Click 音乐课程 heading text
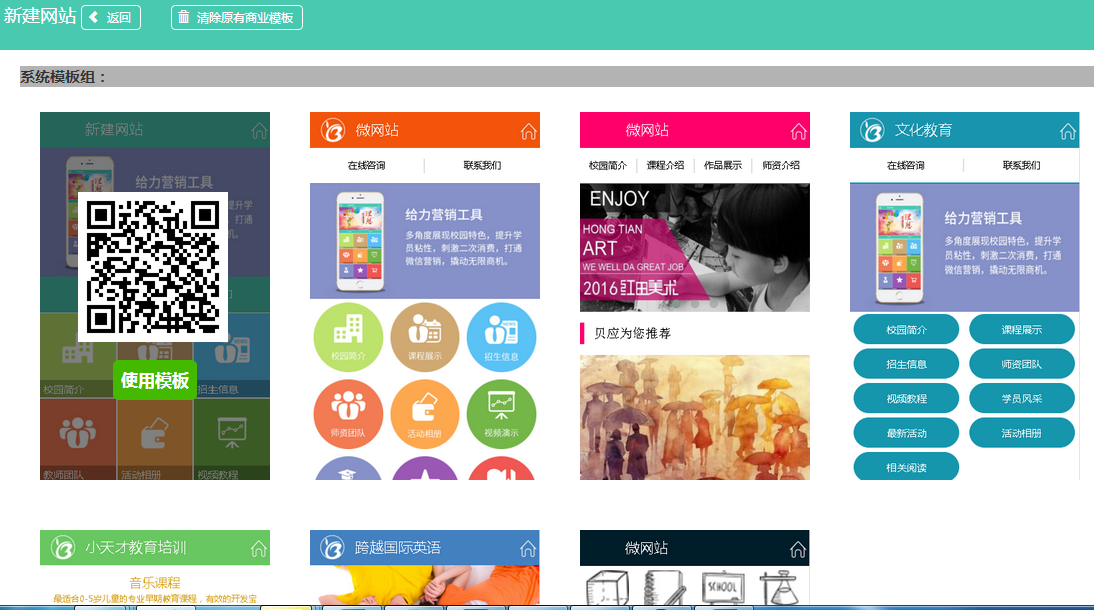This screenshot has width=1094, height=610. (x=155, y=583)
